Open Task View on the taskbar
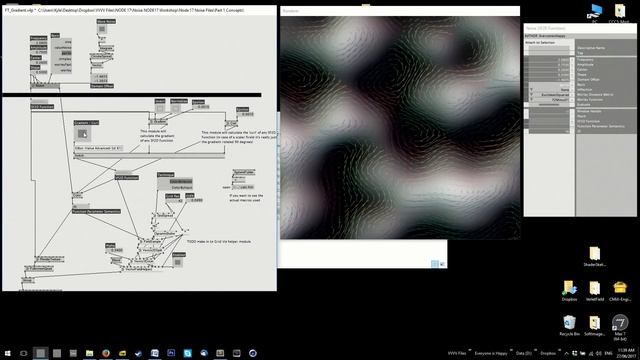 24,353
